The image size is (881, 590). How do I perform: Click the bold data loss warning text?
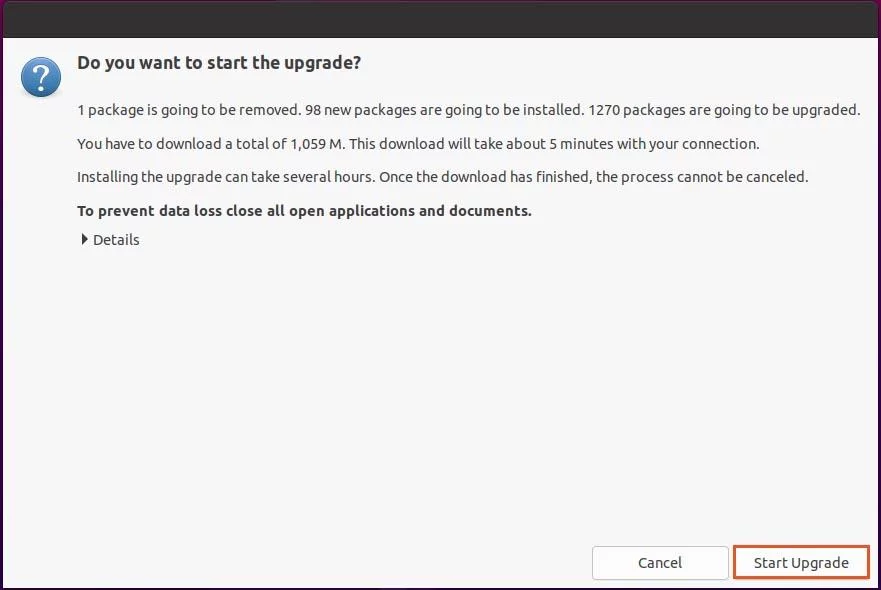tap(305, 211)
